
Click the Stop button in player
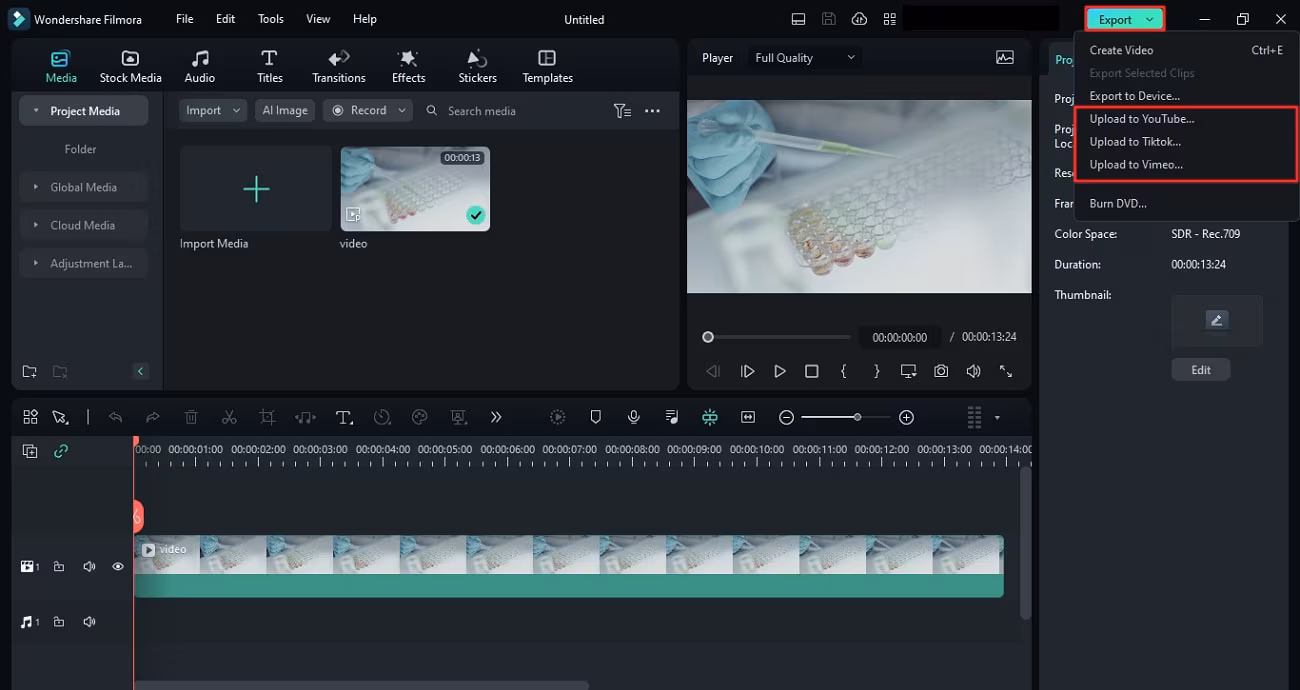(812, 371)
